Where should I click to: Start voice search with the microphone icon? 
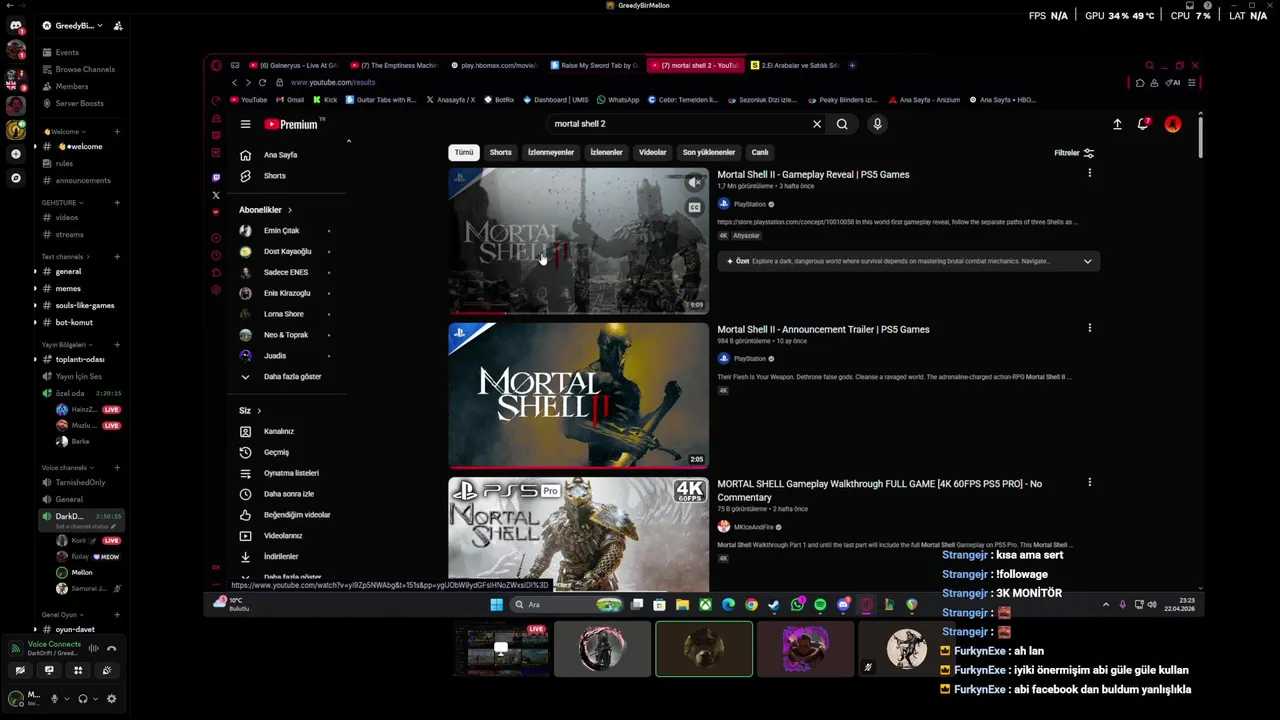[x=877, y=124]
